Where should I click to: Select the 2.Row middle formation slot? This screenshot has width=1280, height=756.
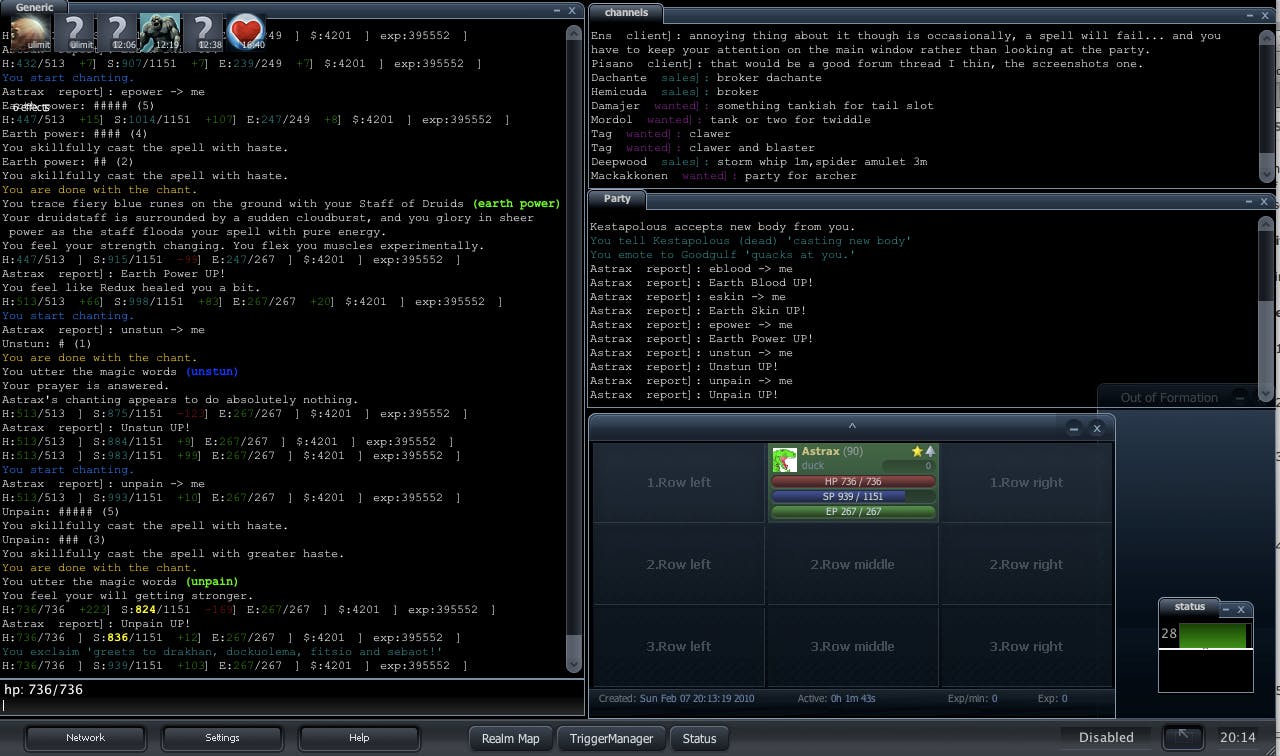[852, 564]
